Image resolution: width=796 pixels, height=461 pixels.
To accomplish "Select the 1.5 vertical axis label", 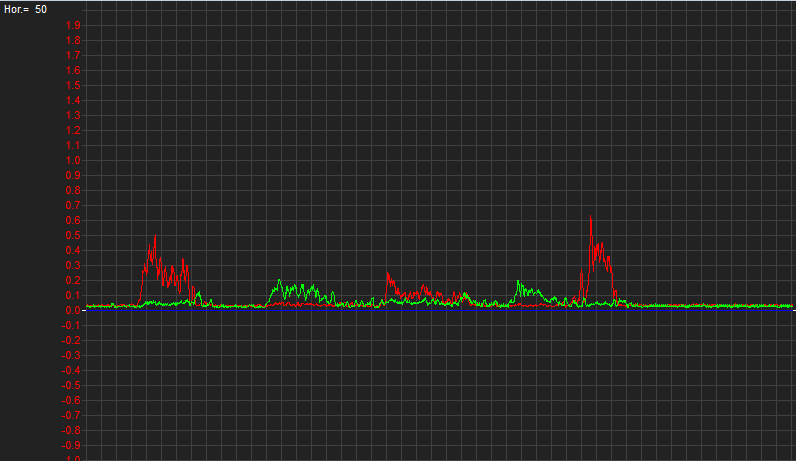I will (75, 85).
